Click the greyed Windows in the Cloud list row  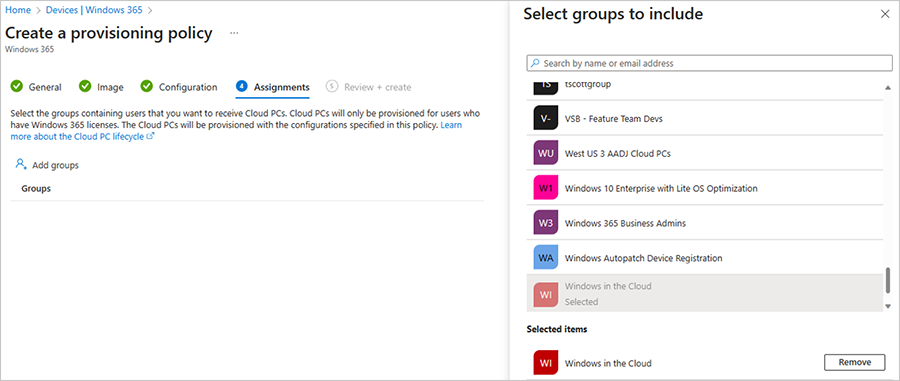705,293
